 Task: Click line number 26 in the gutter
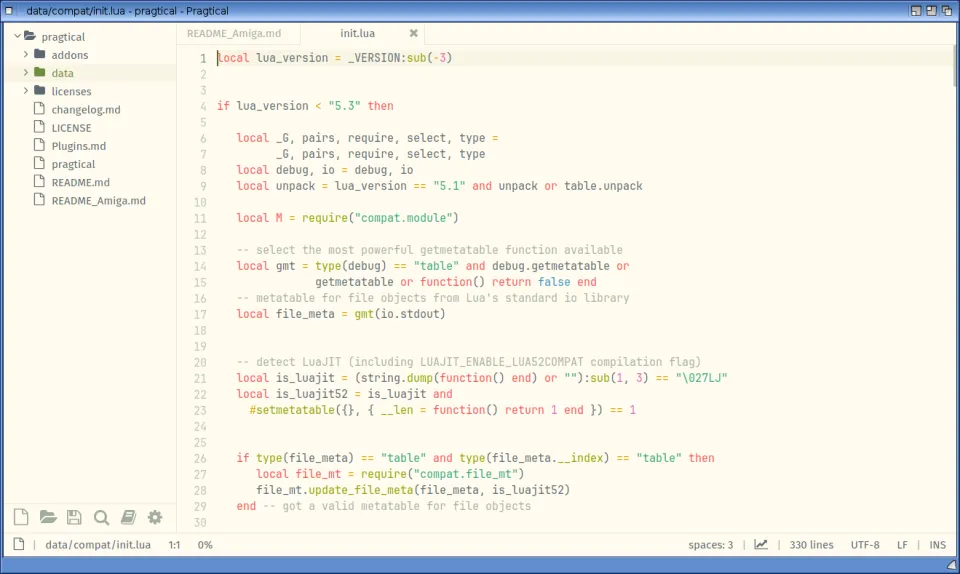(200, 458)
